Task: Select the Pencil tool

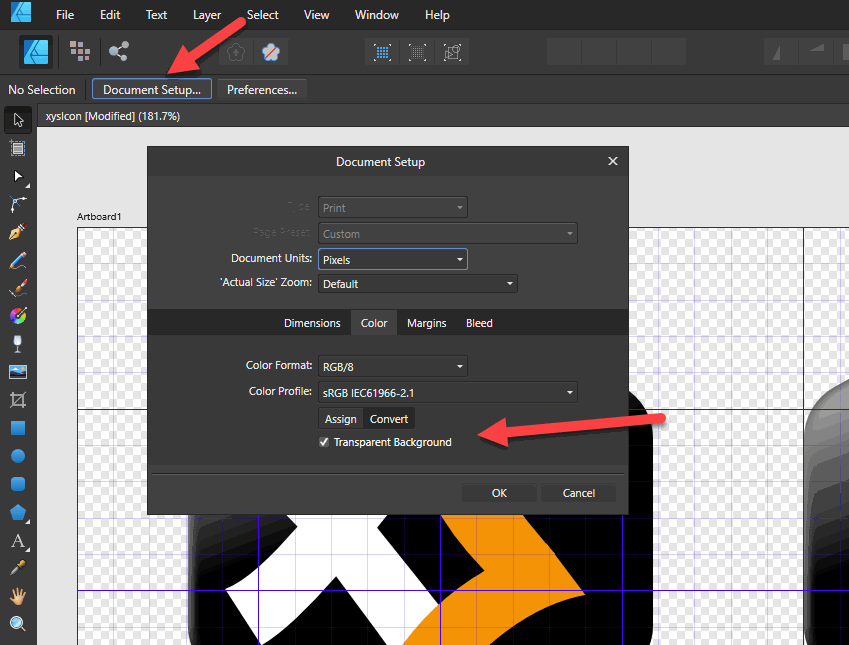Action: click(x=18, y=260)
